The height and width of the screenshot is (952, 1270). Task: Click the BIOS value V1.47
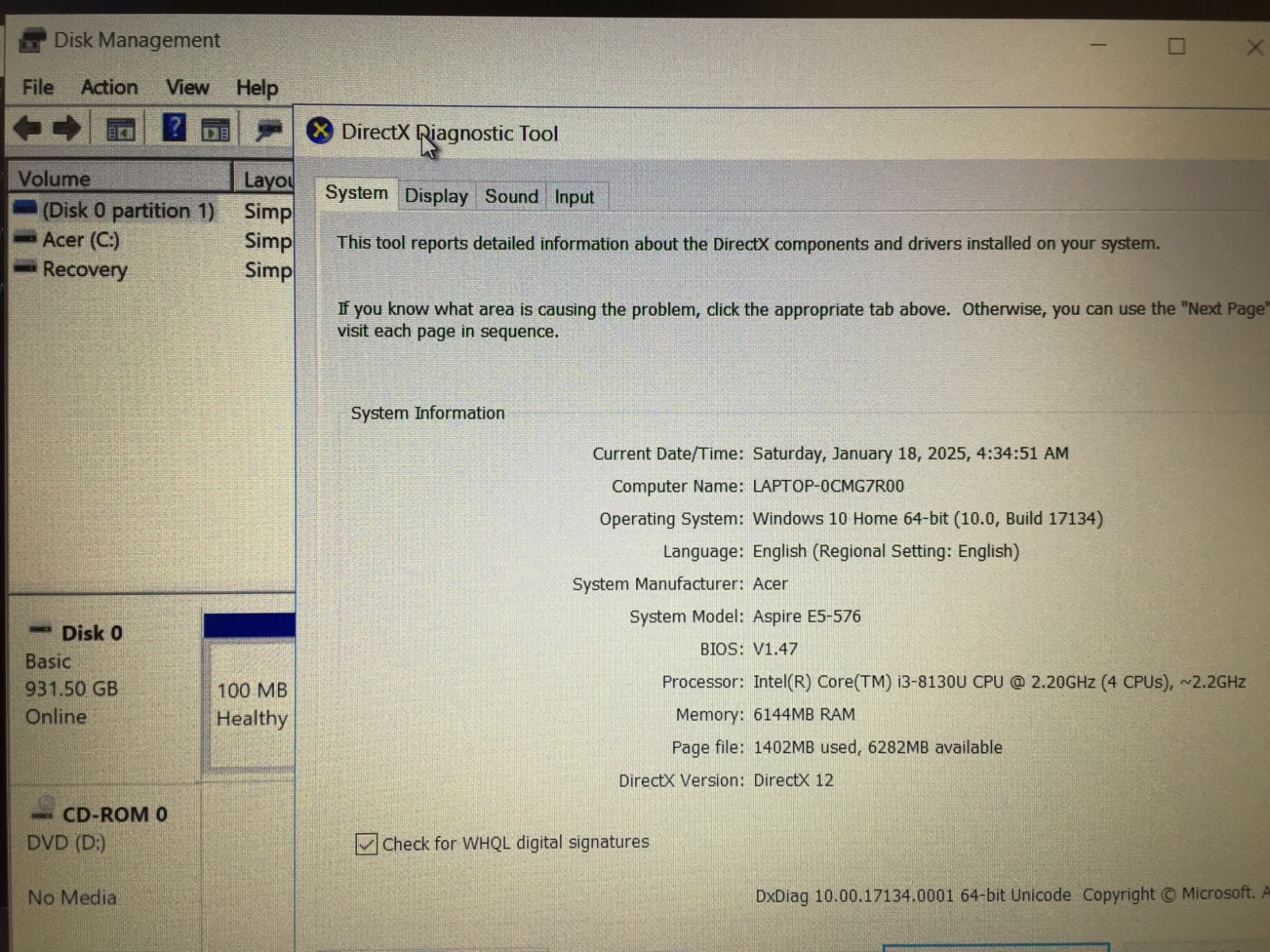pos(775,648)
